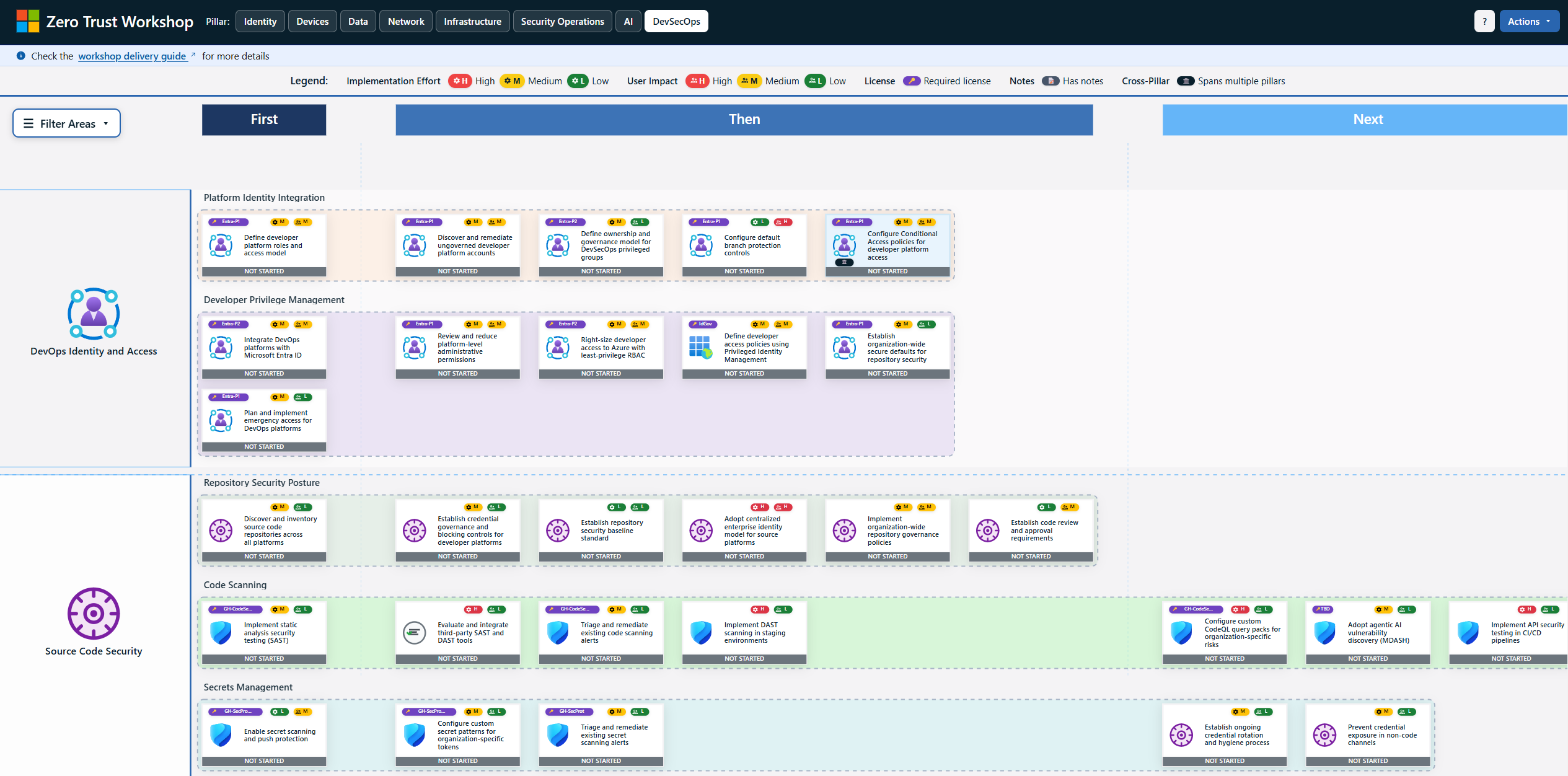This screenshot has width=1568, height=776.
Task: Click icon on Evaluate third-party SAST and DAST card
Action: point(415,633)
